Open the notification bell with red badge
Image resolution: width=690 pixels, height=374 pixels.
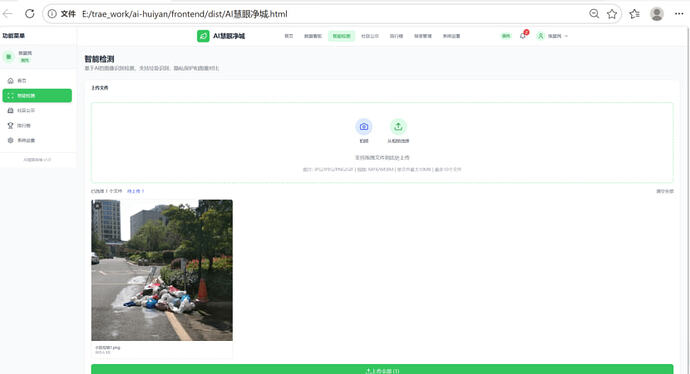point(523,36)
